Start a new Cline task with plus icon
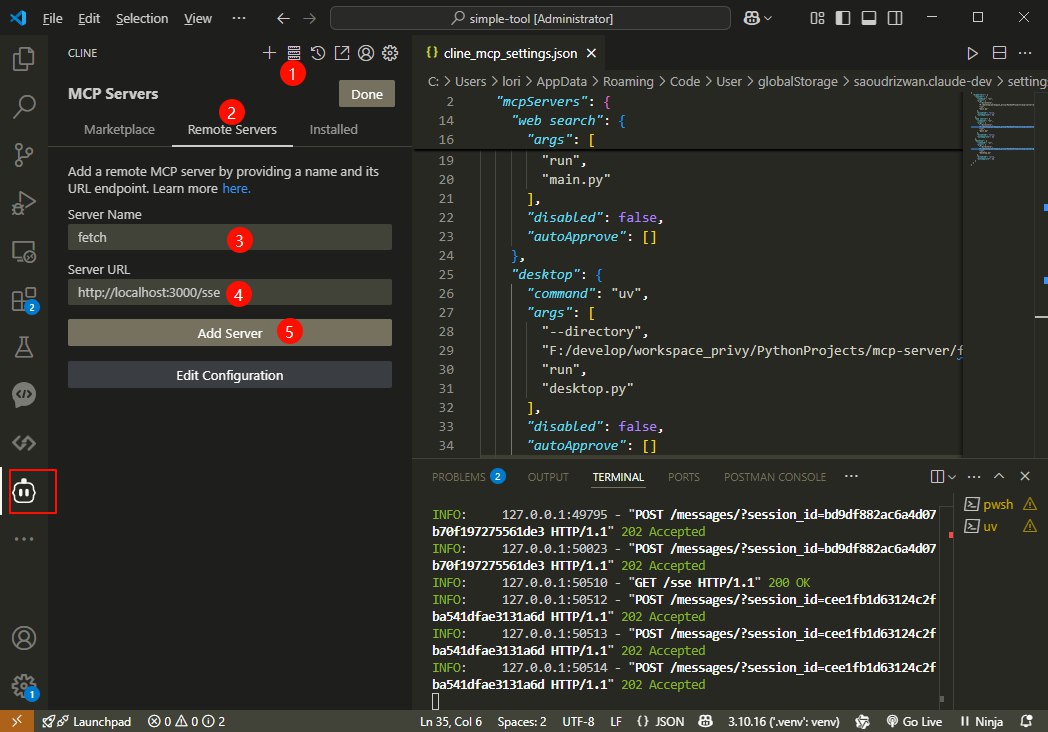This screenshot has height=732, width=1048. (x=269, y=53)
